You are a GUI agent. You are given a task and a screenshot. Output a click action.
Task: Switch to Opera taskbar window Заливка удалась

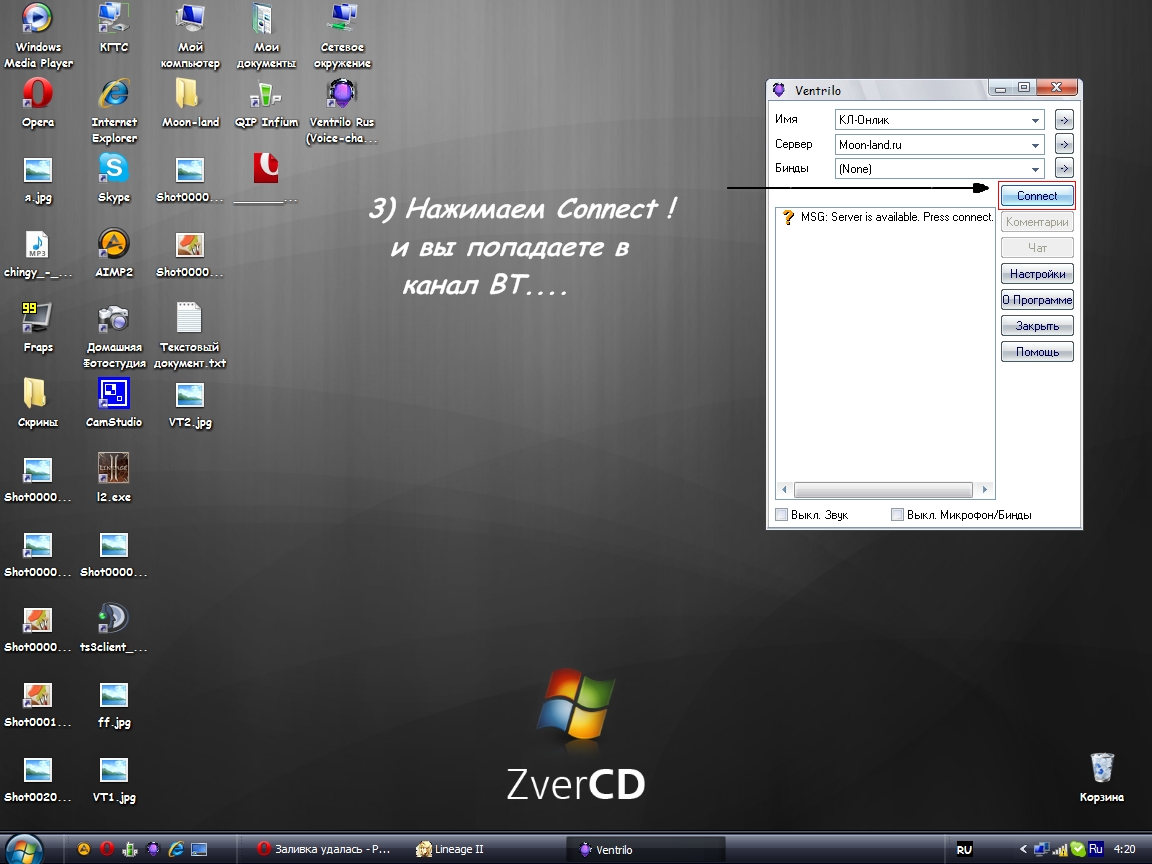pyautogui.click(x=324, y=849)
